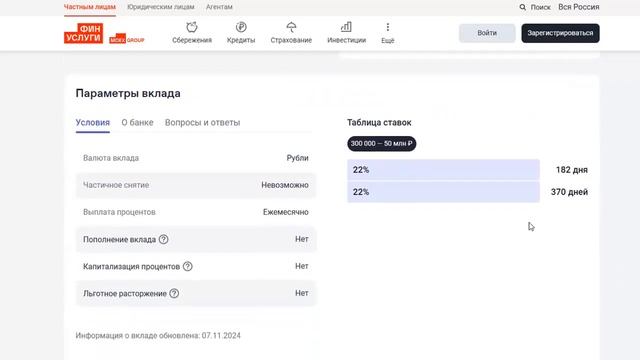Click the deposit info updated 07.11.2024 text

(158, 336)
